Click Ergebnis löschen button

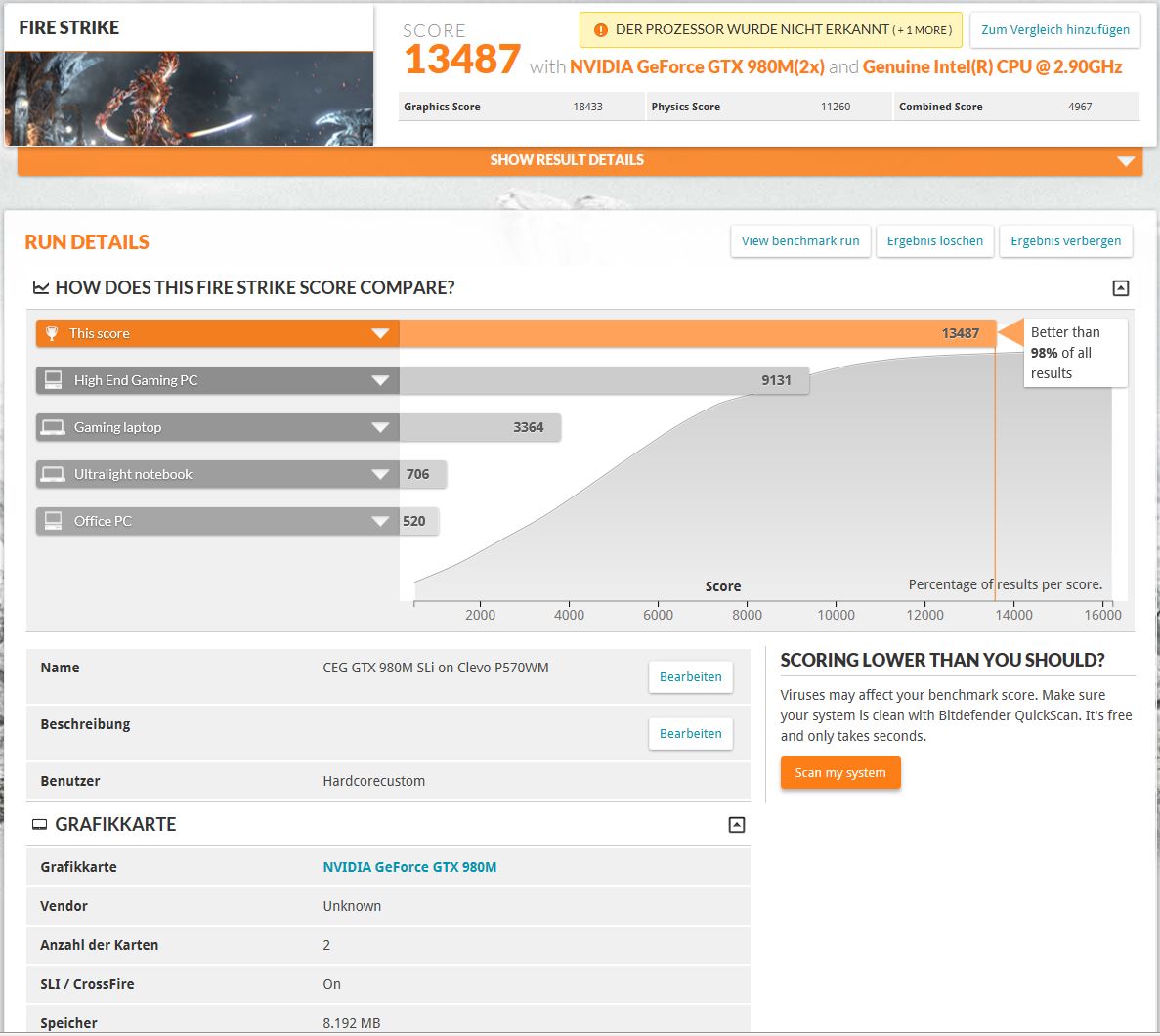935,241
